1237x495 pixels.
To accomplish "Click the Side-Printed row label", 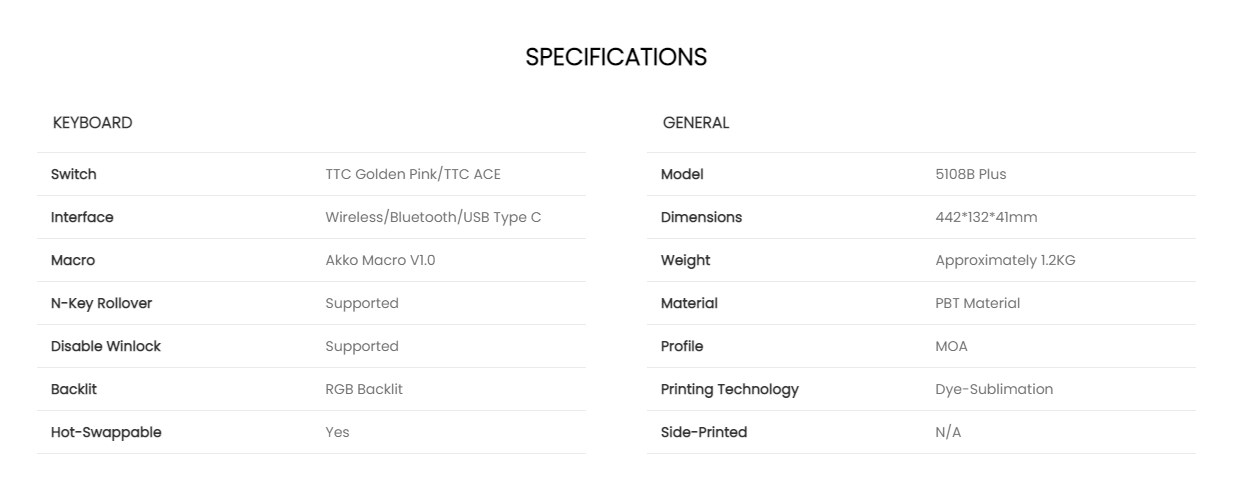I will (x=704, y=432).
